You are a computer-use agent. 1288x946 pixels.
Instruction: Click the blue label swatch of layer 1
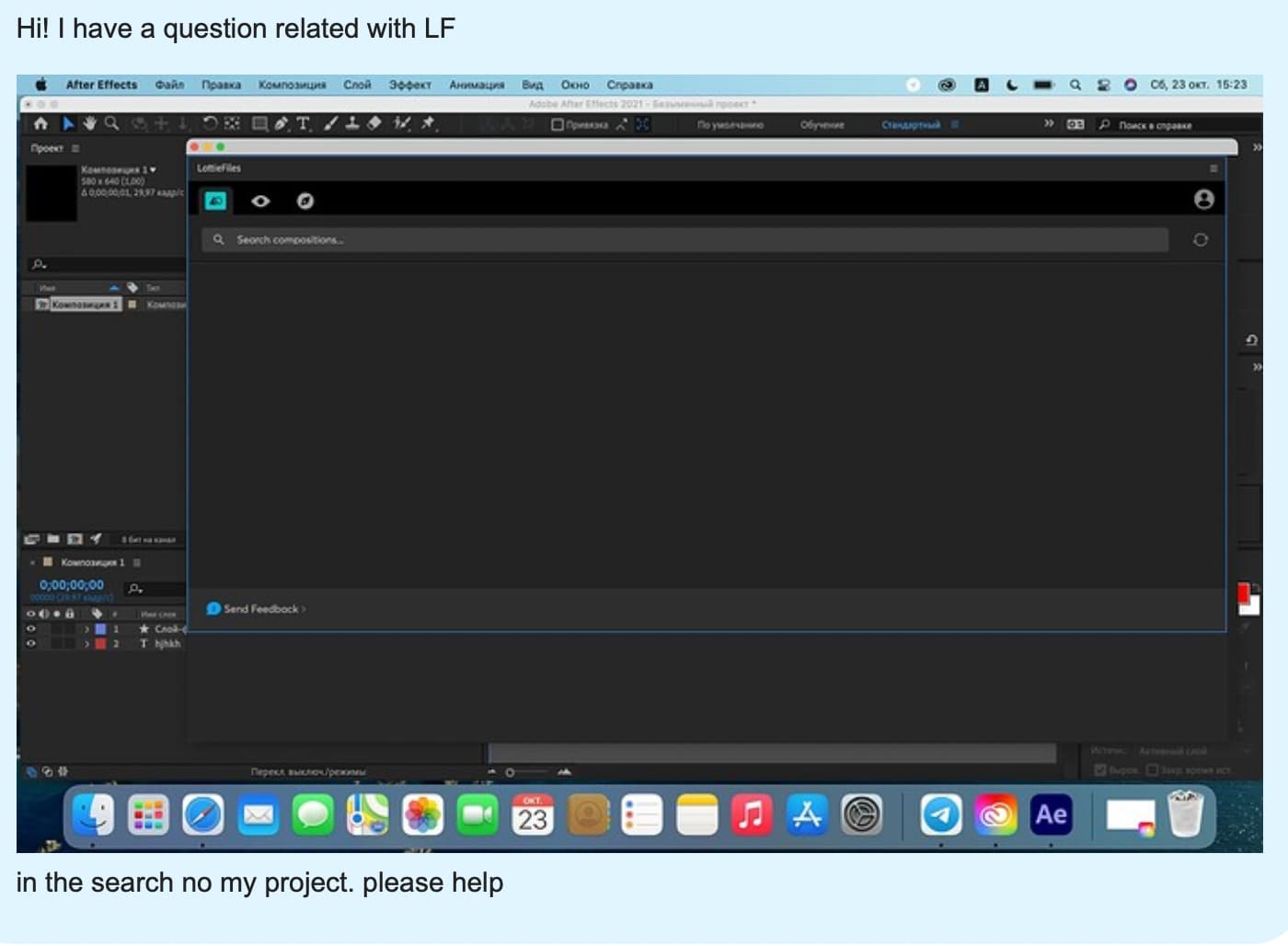101,629
